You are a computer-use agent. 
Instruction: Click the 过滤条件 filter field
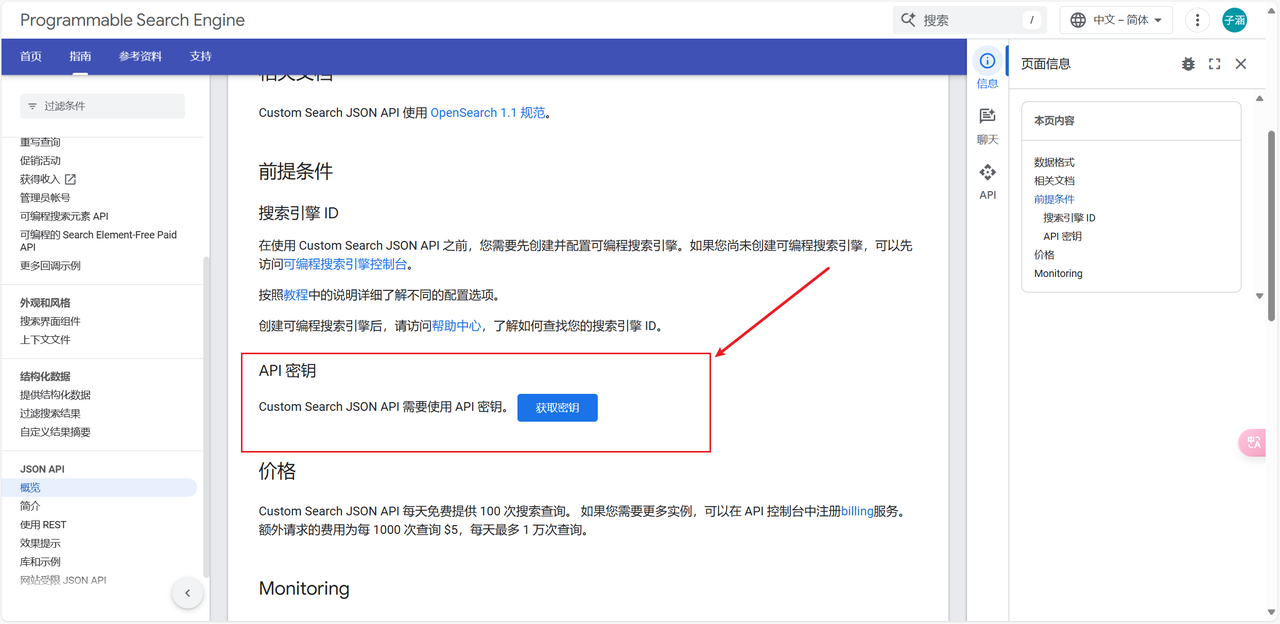(x=103, y=106)
